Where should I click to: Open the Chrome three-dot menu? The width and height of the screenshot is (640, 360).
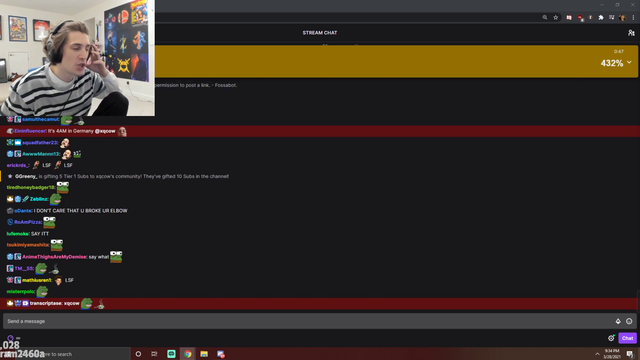tap(633, 18)
